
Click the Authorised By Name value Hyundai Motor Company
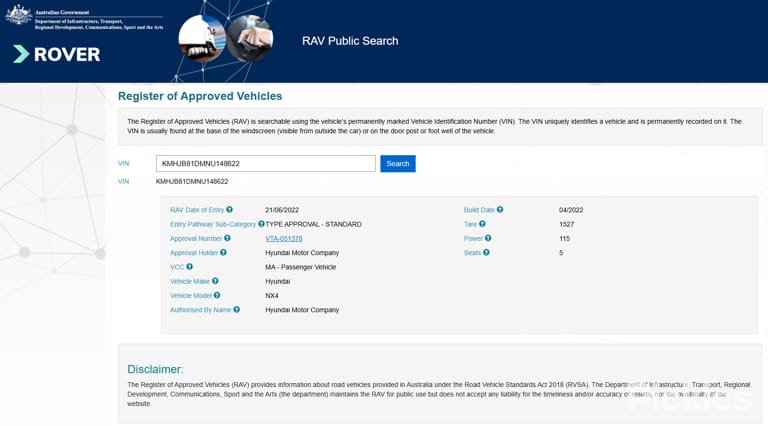[302, 310]
